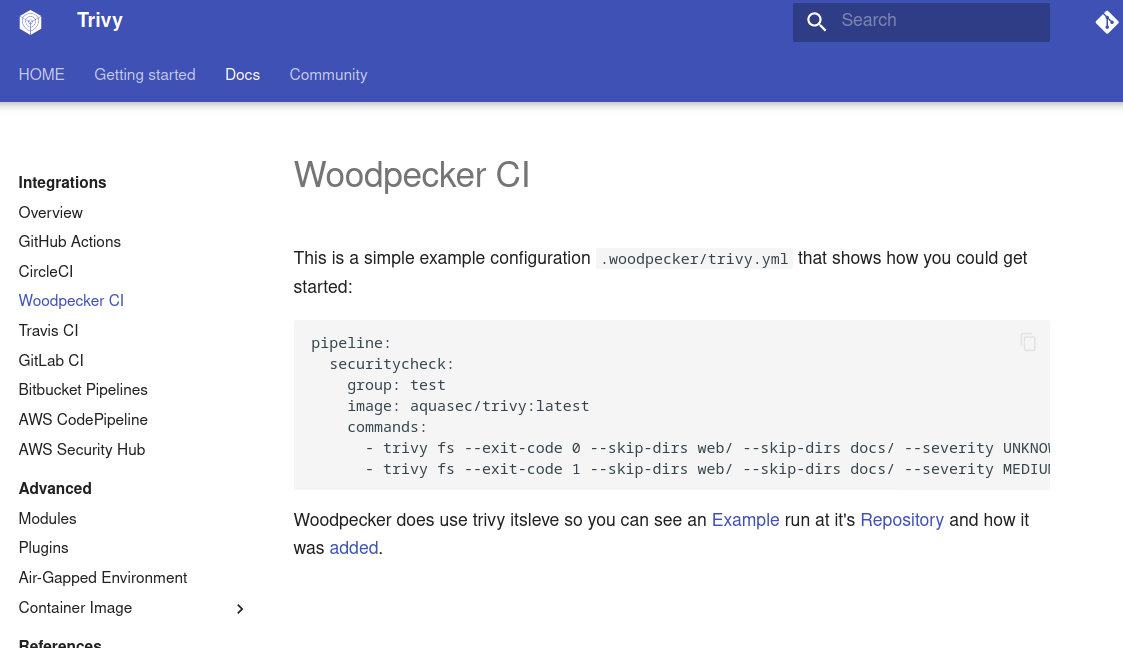This screenshot has width=1123, height=648.
Task: Click the 'added' link
Action: click(354, 548)
